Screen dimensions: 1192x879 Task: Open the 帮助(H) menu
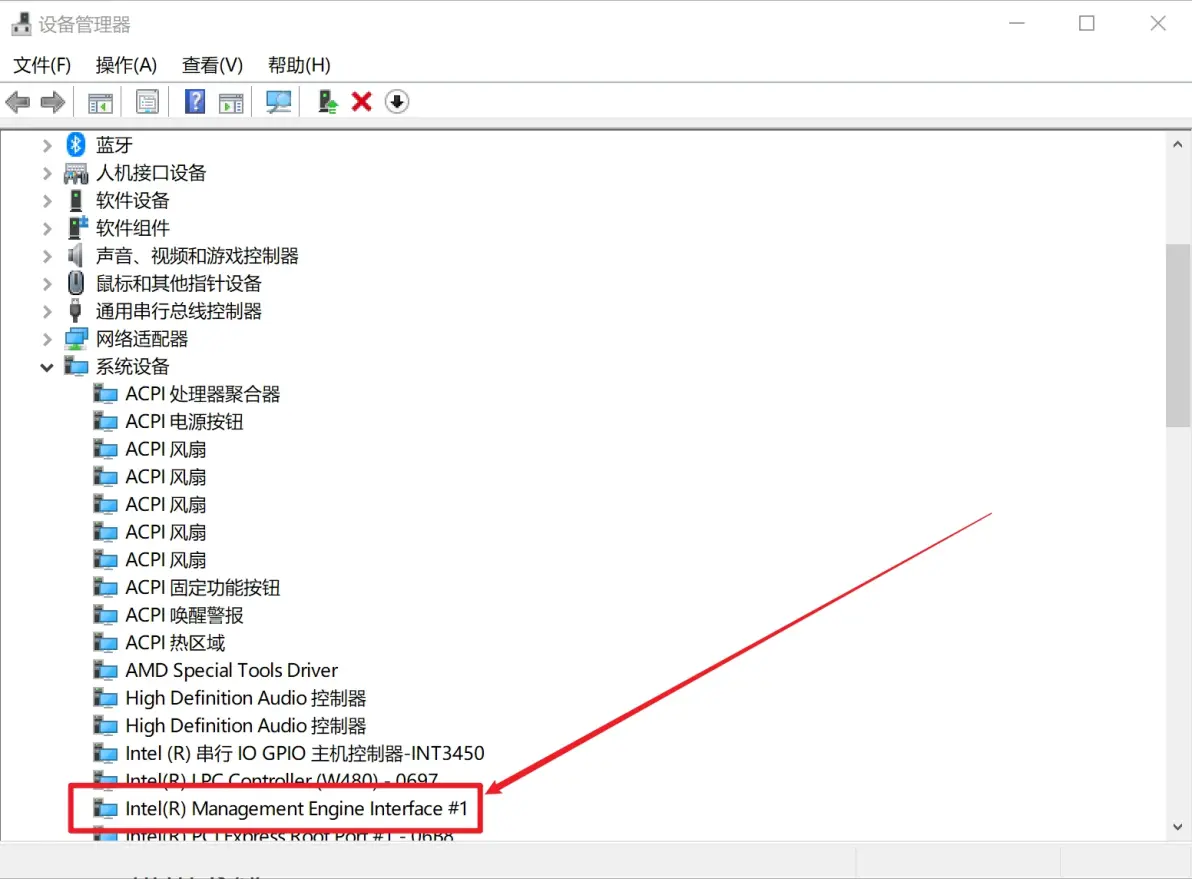(299, 65)
